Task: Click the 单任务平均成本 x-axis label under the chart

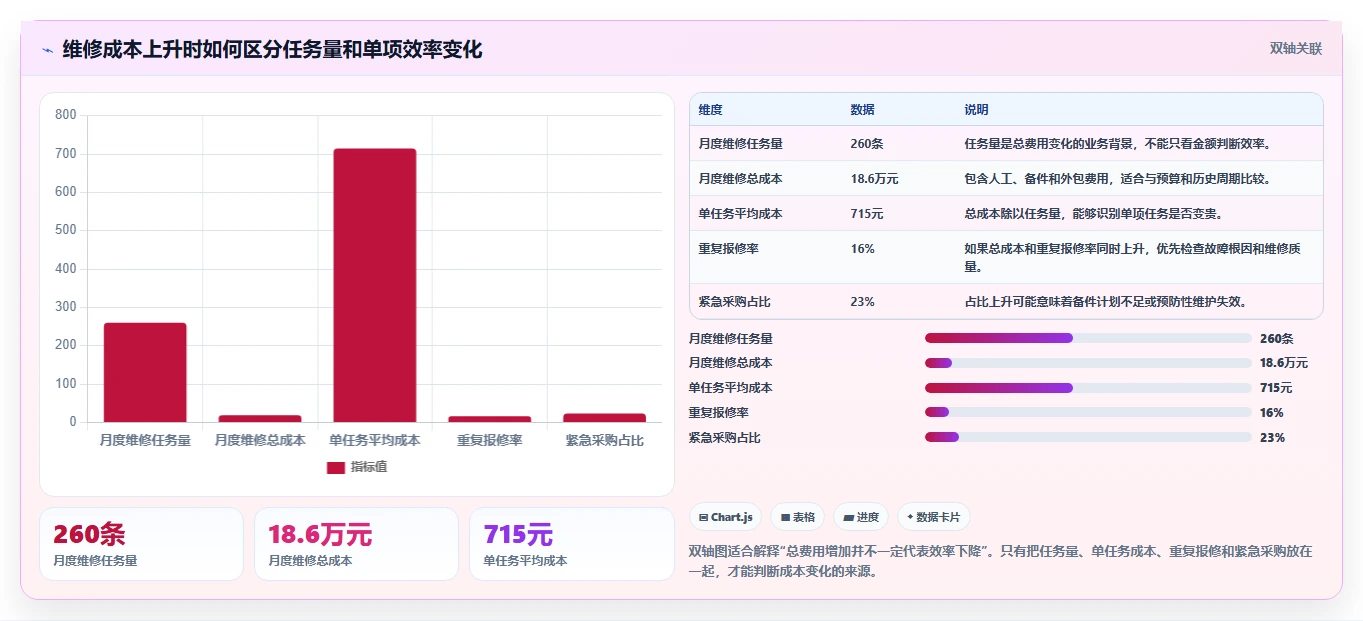Action: tap(375, 440)
